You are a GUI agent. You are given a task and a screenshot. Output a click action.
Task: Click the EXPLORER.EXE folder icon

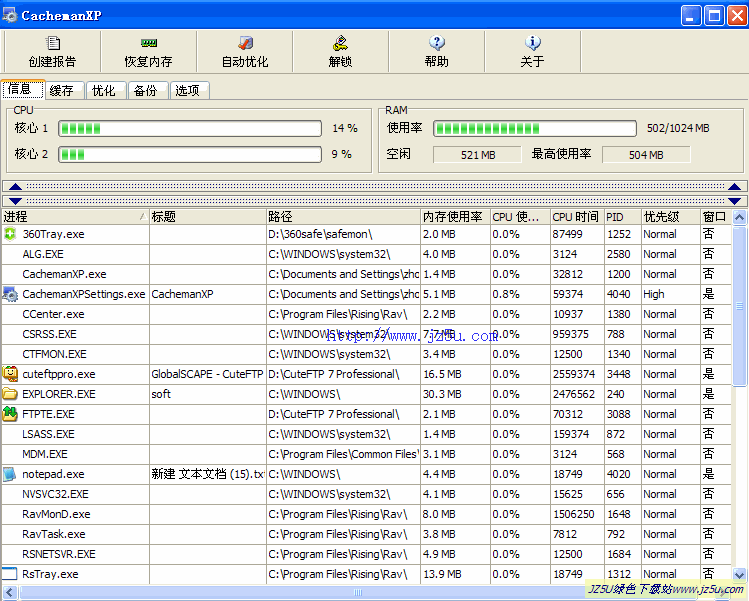pos(10,394)
